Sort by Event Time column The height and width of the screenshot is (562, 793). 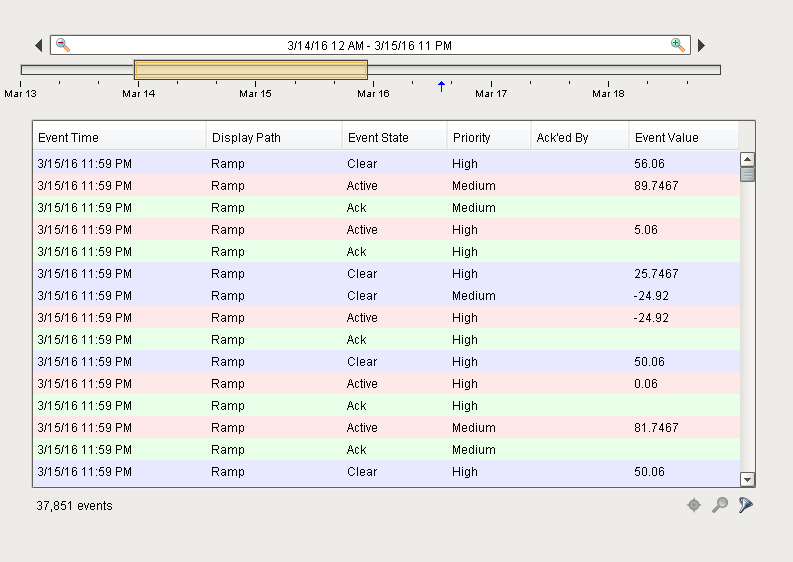click(x=119, y=138)
